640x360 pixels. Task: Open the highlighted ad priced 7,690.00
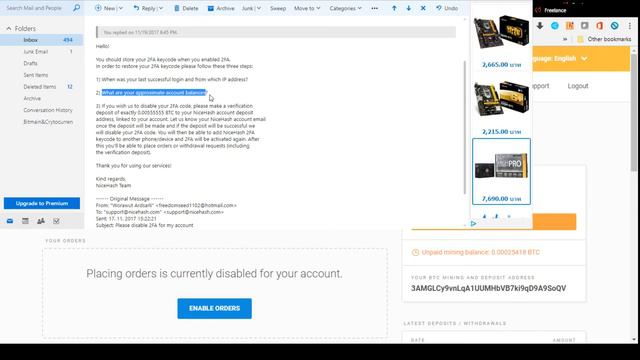pyautogui.click(x=501, y=171)
